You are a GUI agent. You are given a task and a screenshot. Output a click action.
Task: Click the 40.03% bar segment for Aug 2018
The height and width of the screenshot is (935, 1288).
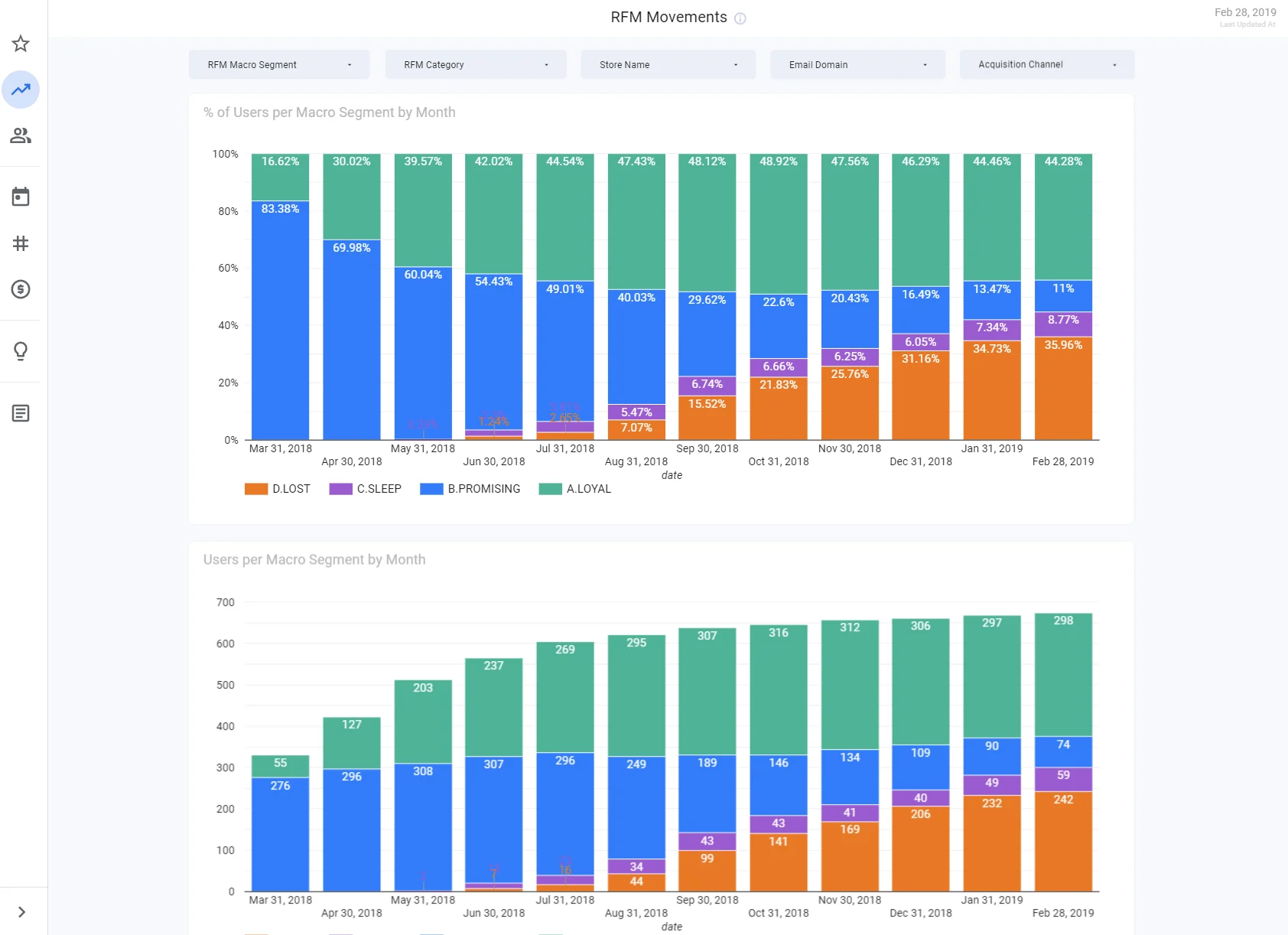(636, 347)
